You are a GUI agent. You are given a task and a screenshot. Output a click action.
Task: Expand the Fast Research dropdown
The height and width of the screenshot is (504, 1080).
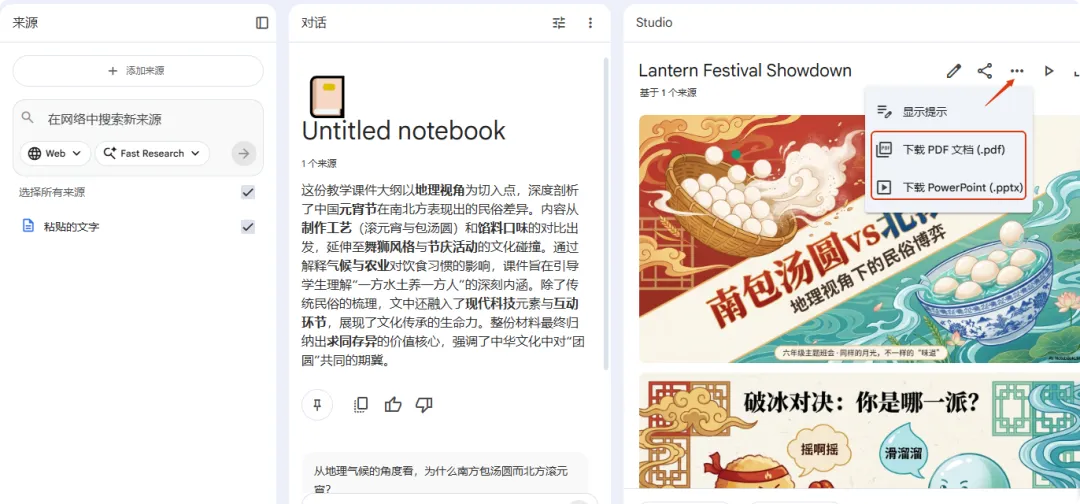152,154
